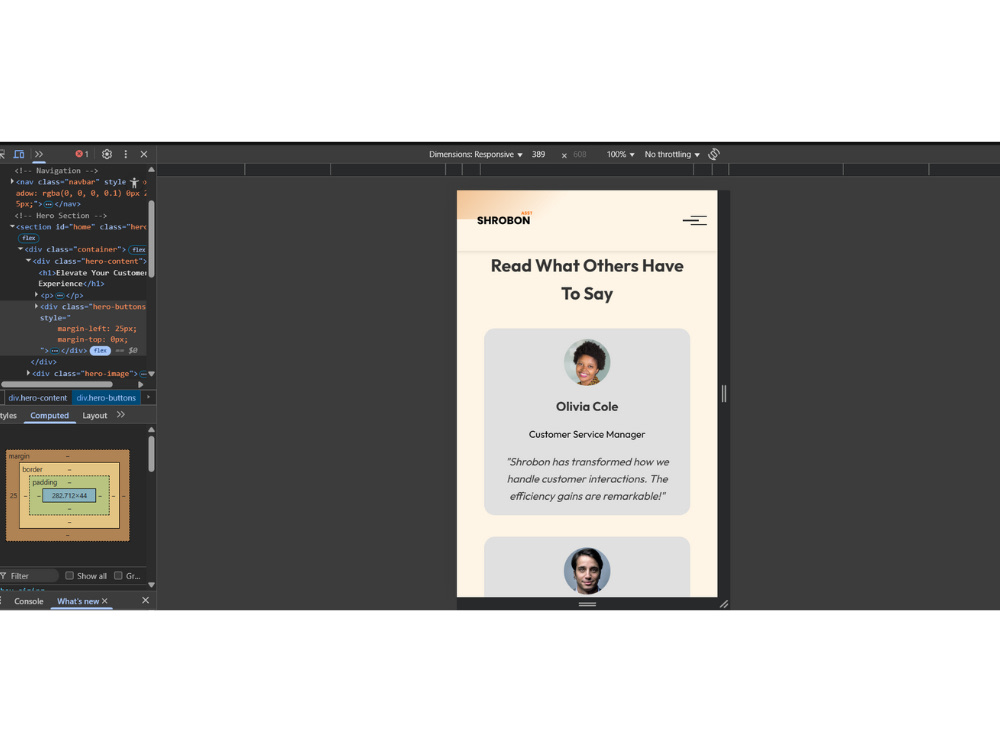Expand the hero-buttons div ellipsis

(x=55, y=351)
